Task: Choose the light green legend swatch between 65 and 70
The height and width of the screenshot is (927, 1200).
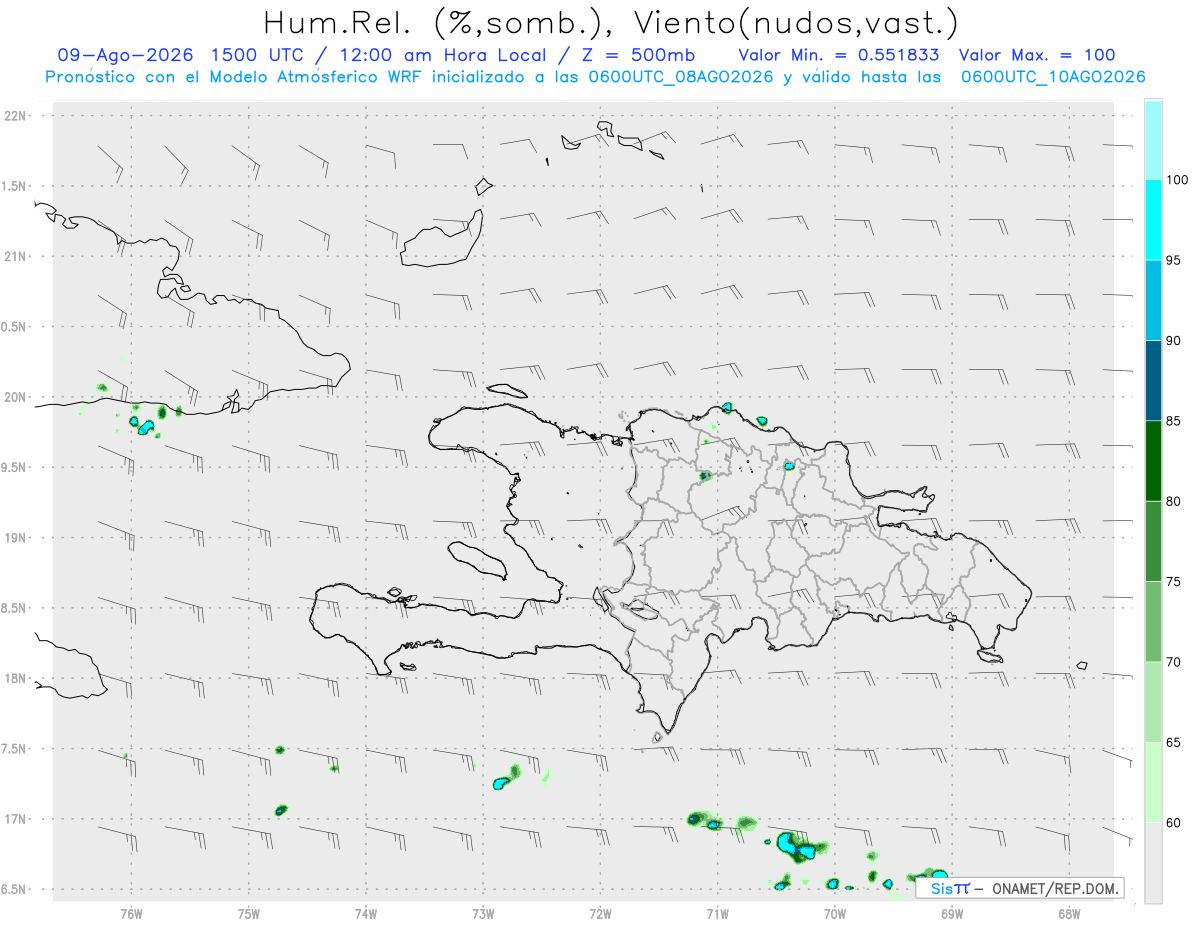Action: tap(1153, 701)
